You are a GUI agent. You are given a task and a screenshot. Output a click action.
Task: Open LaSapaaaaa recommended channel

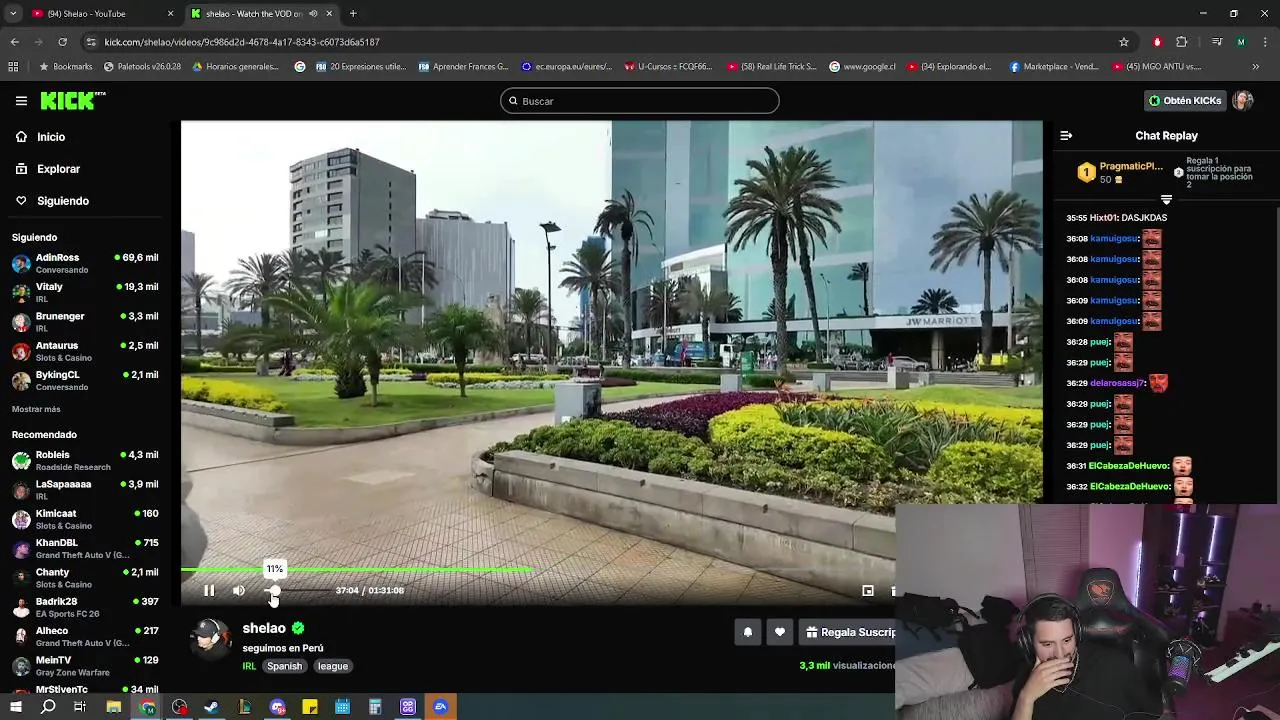click(x=85, y=489)
